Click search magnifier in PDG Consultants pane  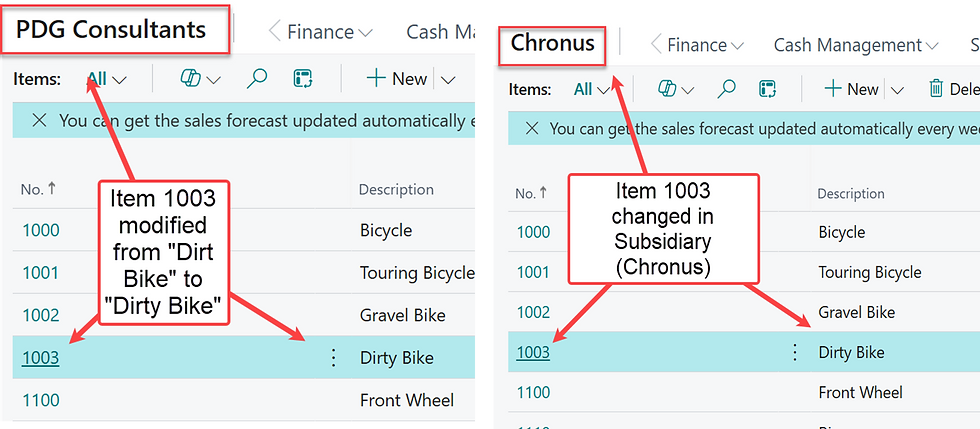coord(256,79)
